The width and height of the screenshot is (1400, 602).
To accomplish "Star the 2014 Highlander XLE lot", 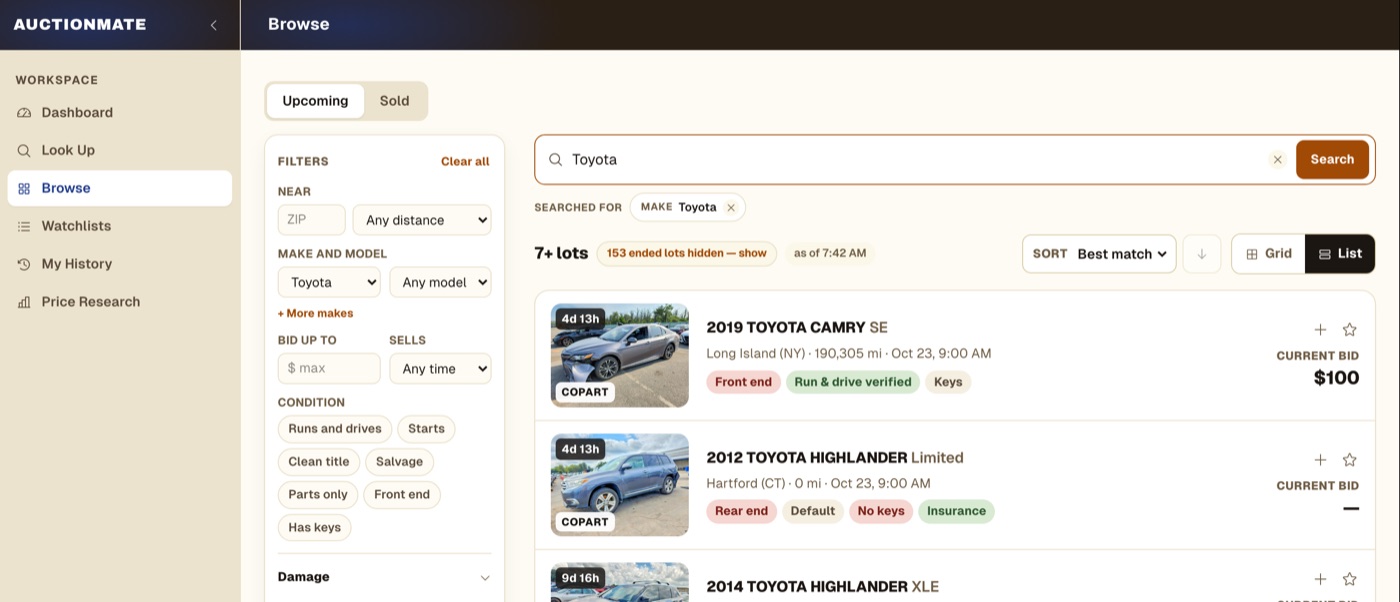I will click(x=1349, y=579).
